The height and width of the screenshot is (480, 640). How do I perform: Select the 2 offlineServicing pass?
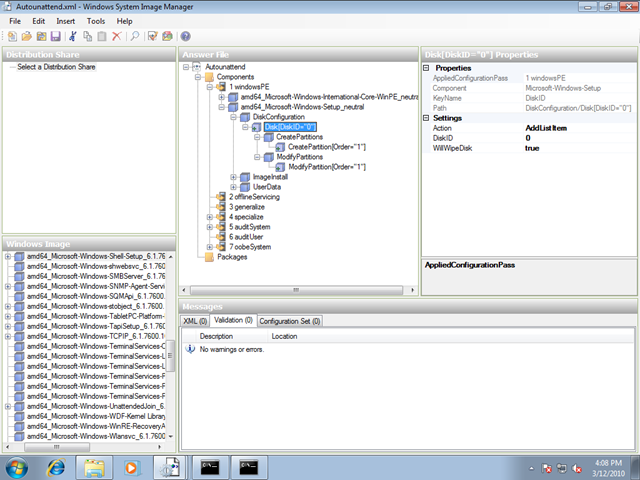pyautogui.click(x=254, y=197)
